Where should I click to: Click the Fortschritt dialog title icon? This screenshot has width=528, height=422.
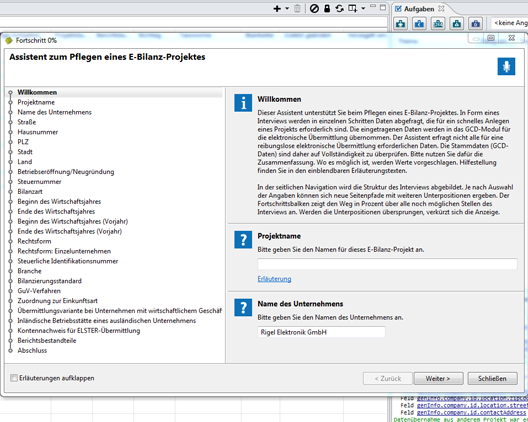(x=9, y=40)
